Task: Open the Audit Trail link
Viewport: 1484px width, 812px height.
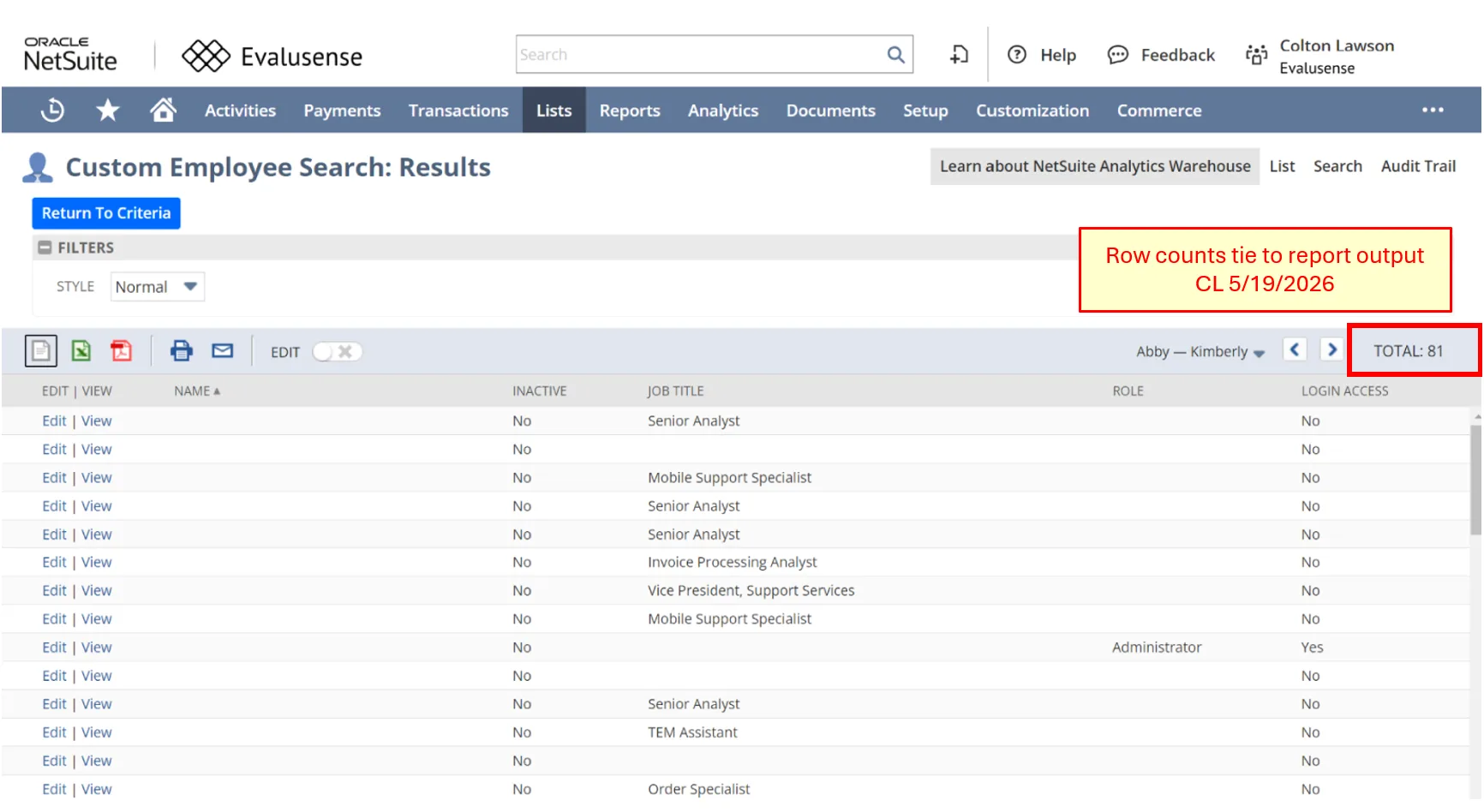Action: (1418, 166)
